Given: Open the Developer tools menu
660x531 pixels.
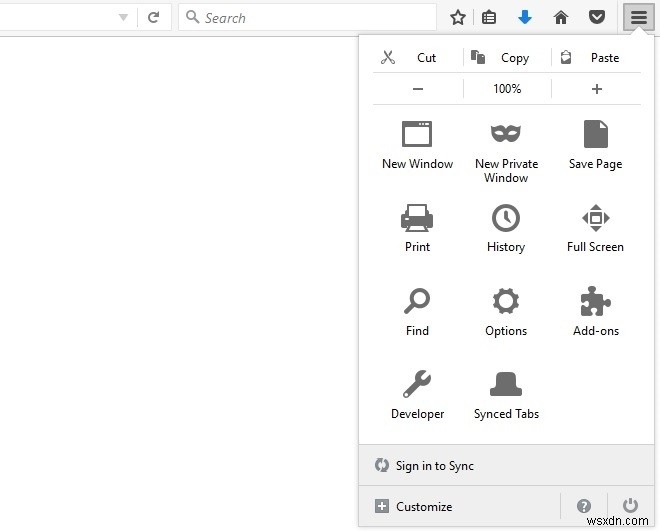Looking at the screenshot, I should 417,395.
